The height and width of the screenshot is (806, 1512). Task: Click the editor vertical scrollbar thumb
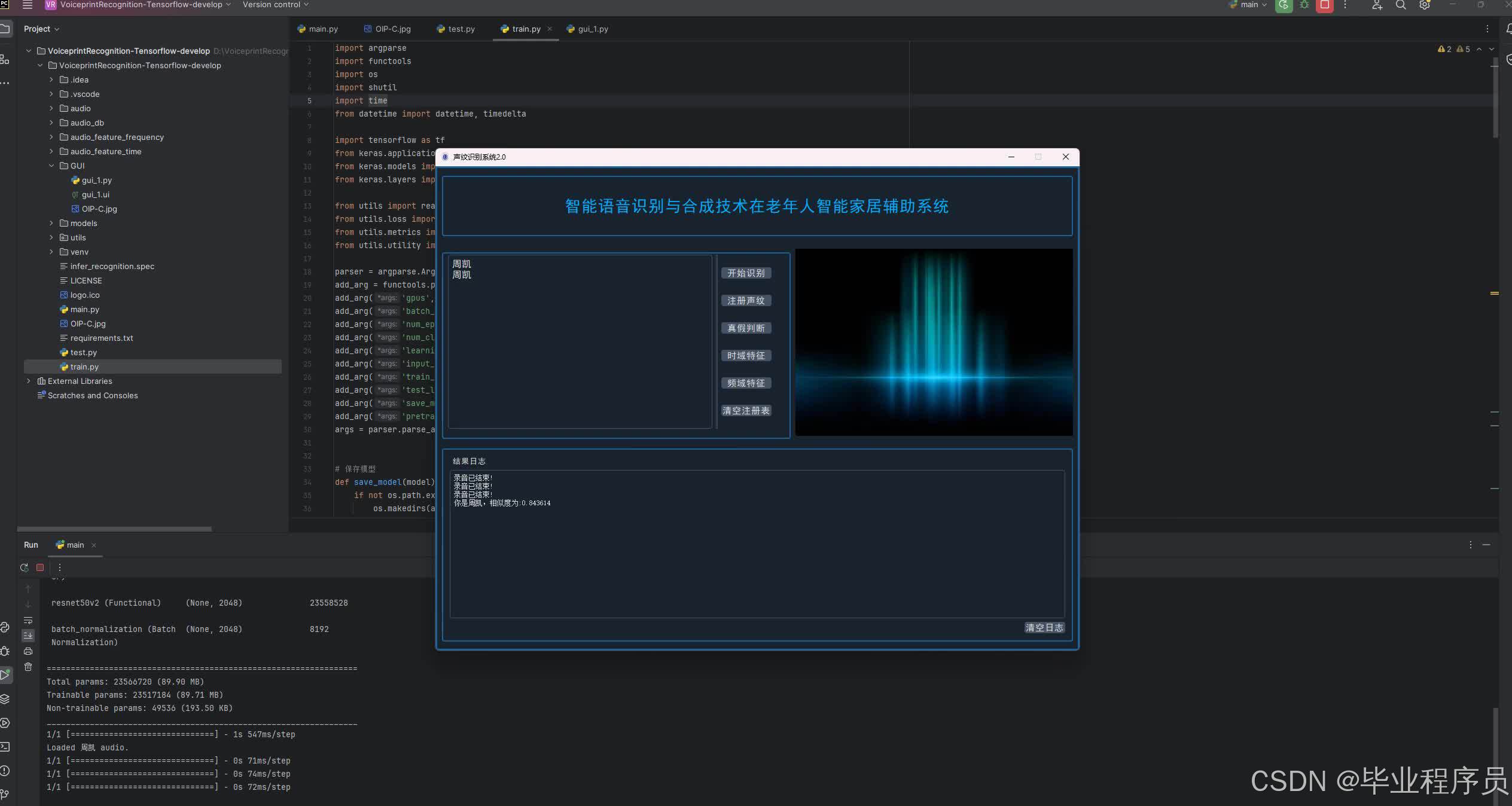(1495, 99)
